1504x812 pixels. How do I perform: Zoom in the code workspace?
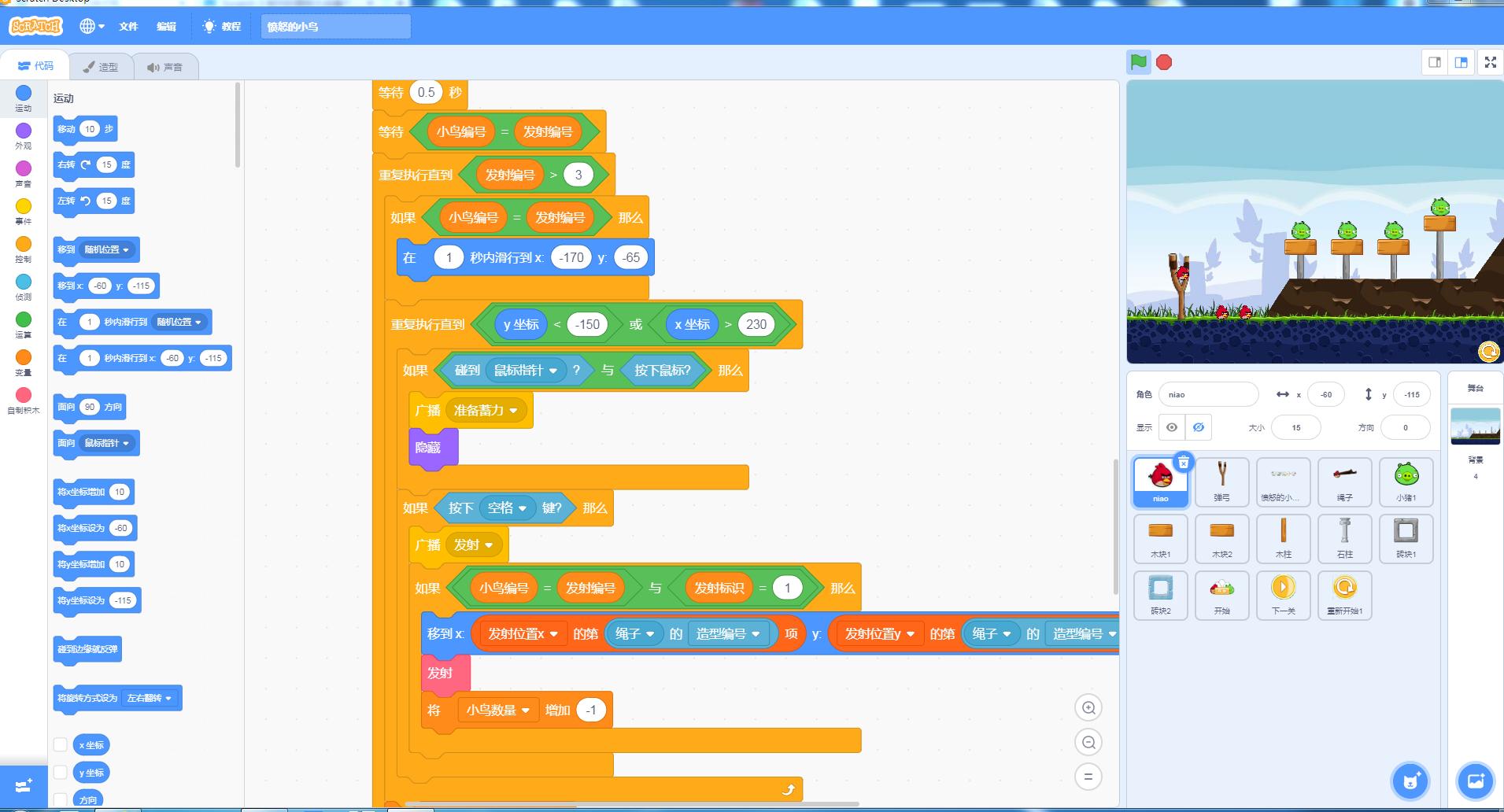[x=1088, y=707]
